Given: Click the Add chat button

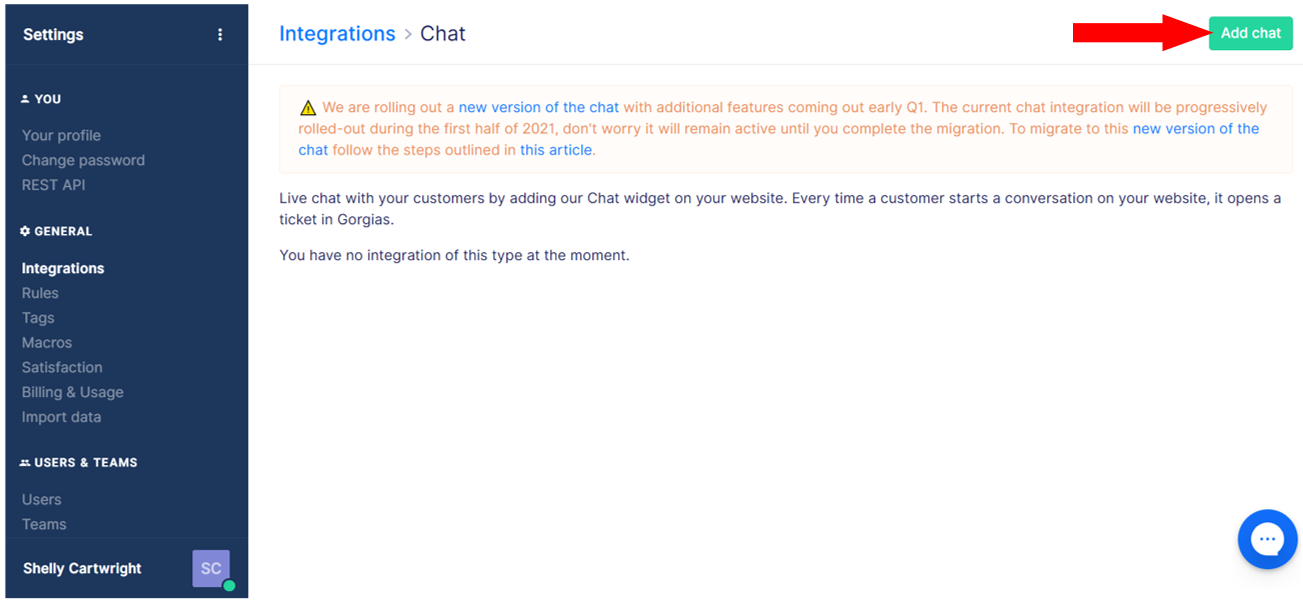Looking at the screenshot, I should coord(1250,33).
